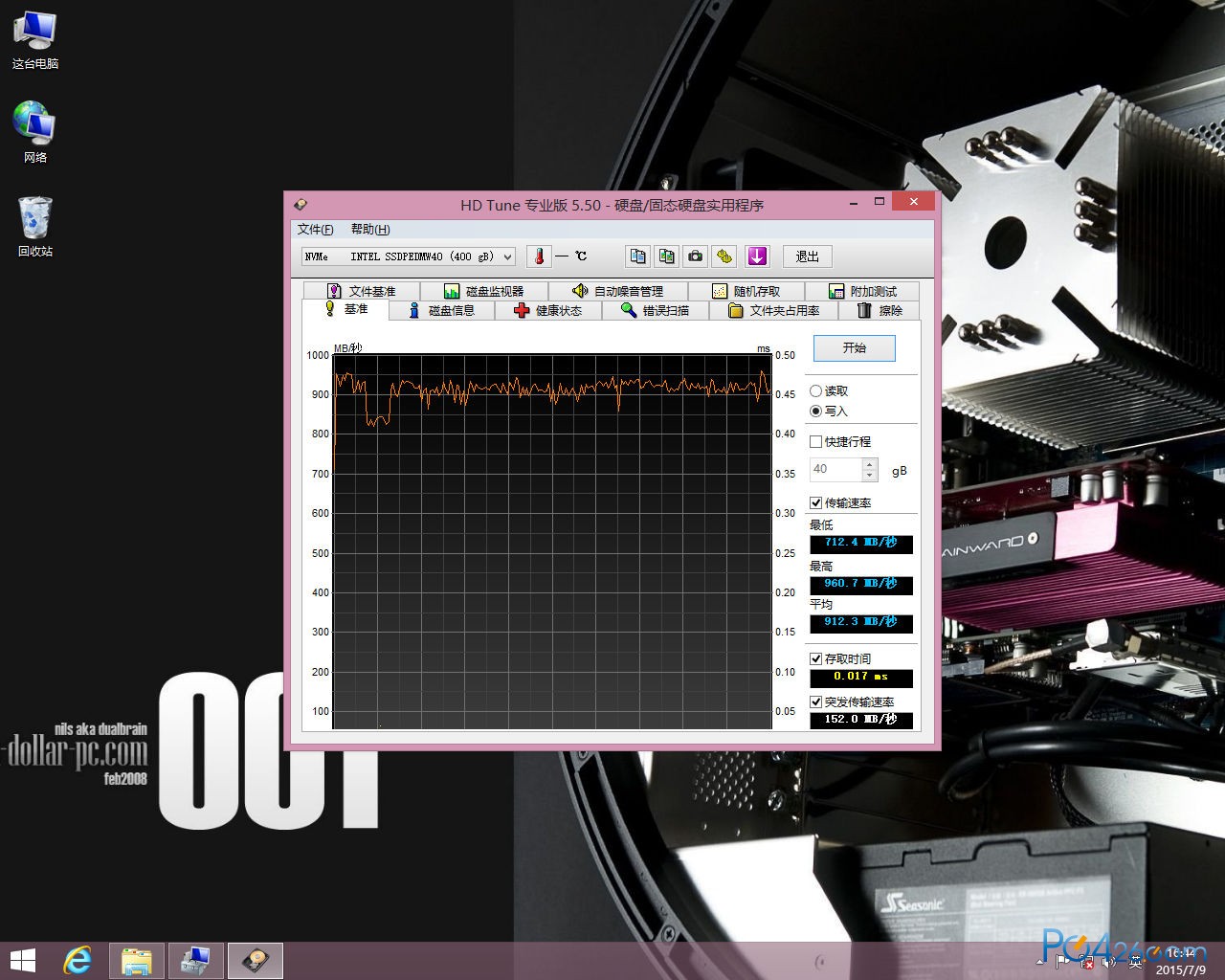Switch to the 磁盘监视器 tab
This screenshot has width=1225, height=980.
483,291
